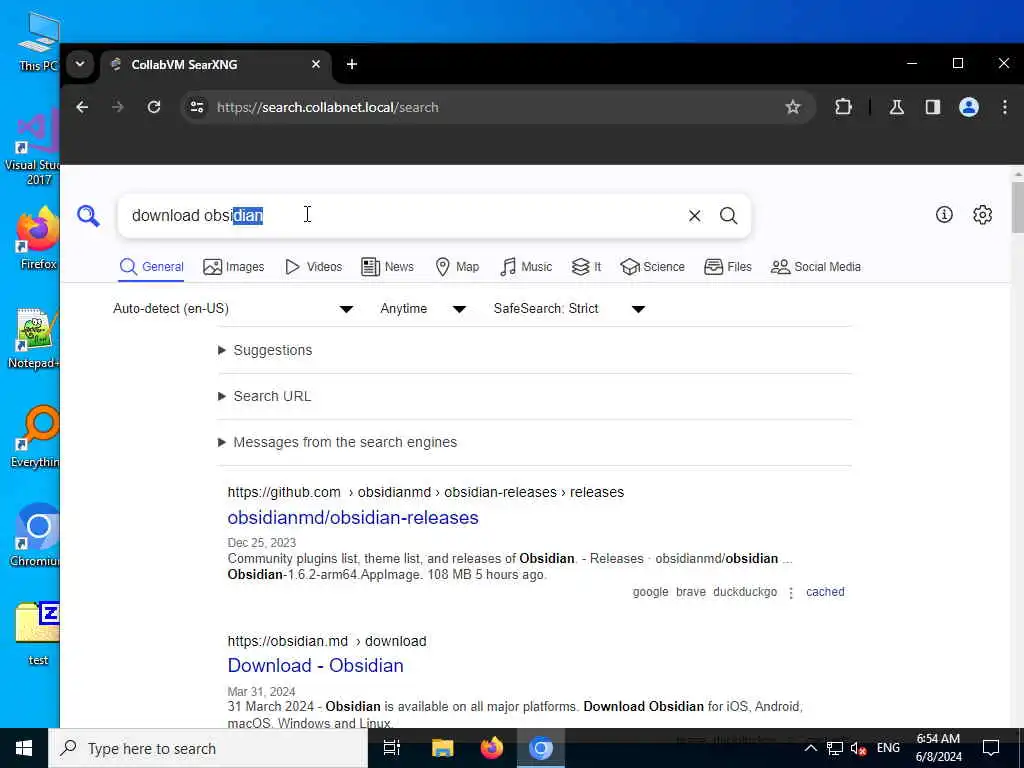Image resolution: width=1024 pixels, height=768 pixels.
Task: Show hidden system tray icons
Action: coord(810,748)
